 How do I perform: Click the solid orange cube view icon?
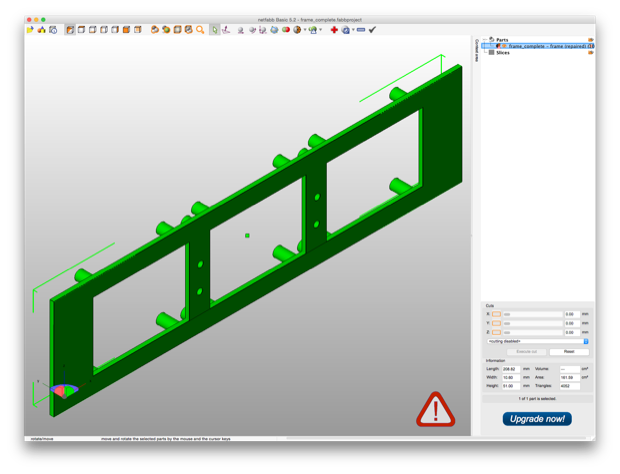[126, 30]
